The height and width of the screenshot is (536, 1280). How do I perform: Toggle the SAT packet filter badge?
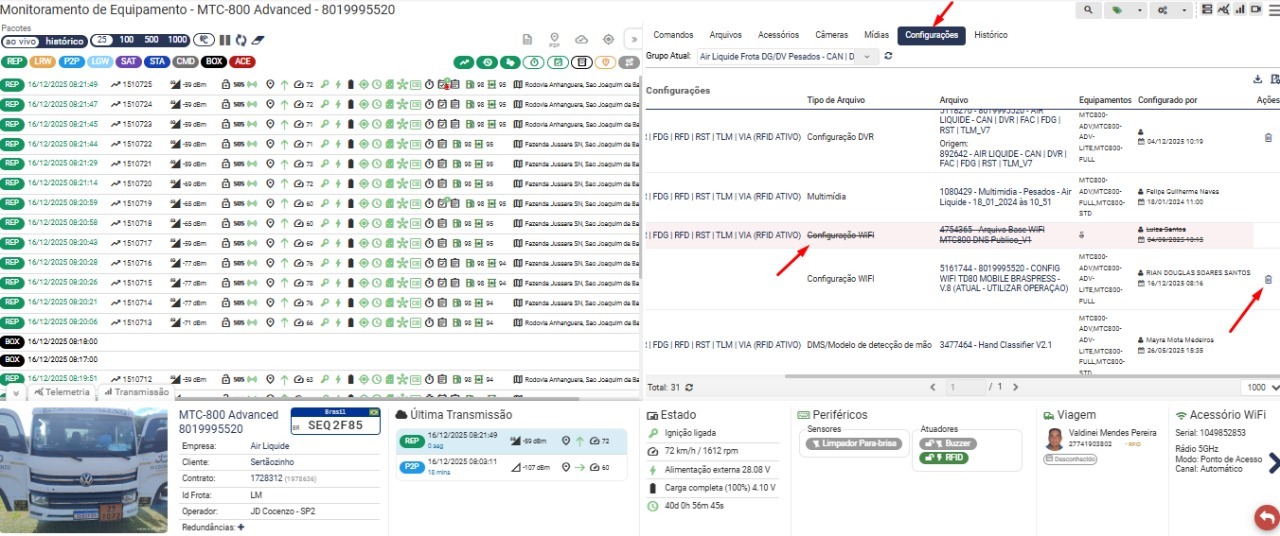[x=128, y=61]
